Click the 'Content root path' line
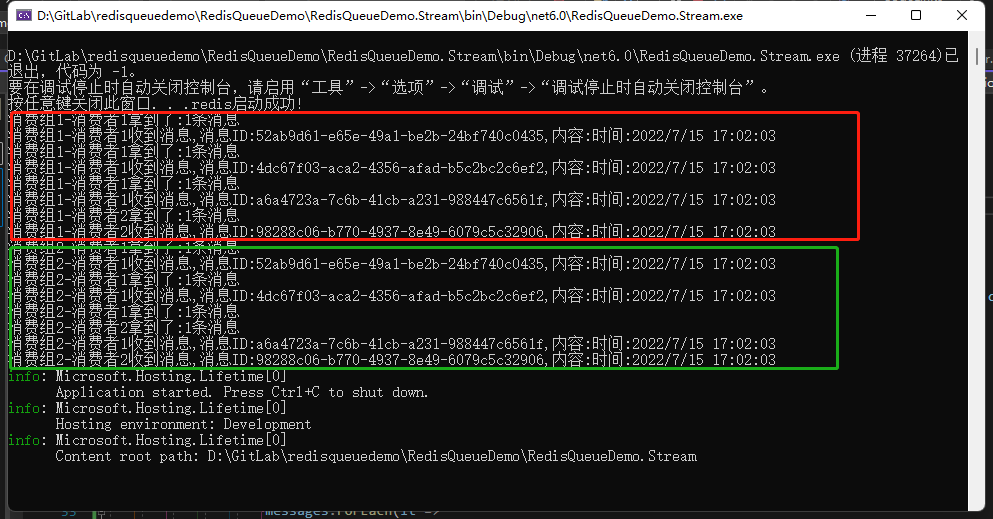The width and height of the screenshot is (993, 519). [376, 456]
